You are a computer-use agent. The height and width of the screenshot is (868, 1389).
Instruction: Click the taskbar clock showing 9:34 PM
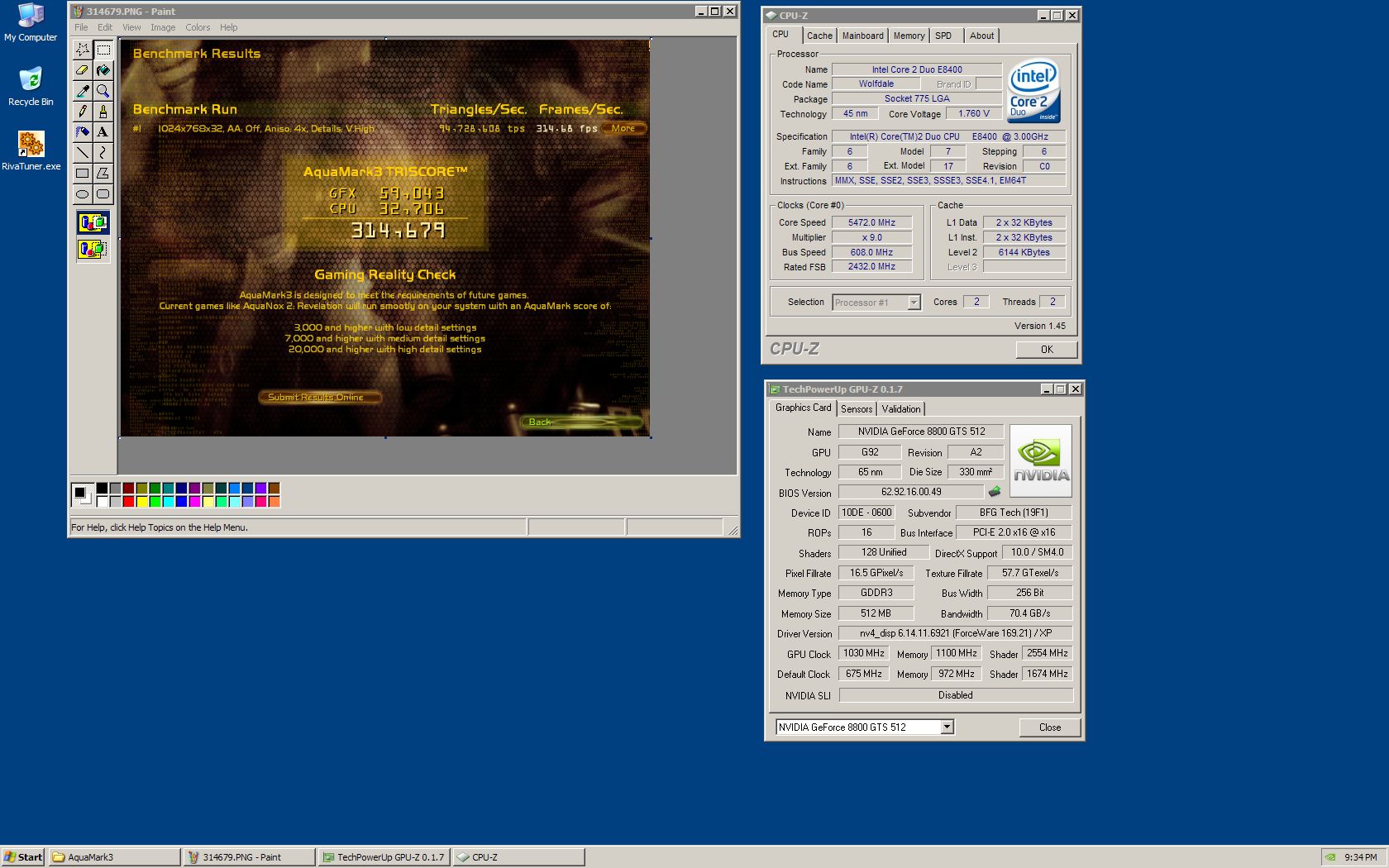click(x=1361, y=857)
